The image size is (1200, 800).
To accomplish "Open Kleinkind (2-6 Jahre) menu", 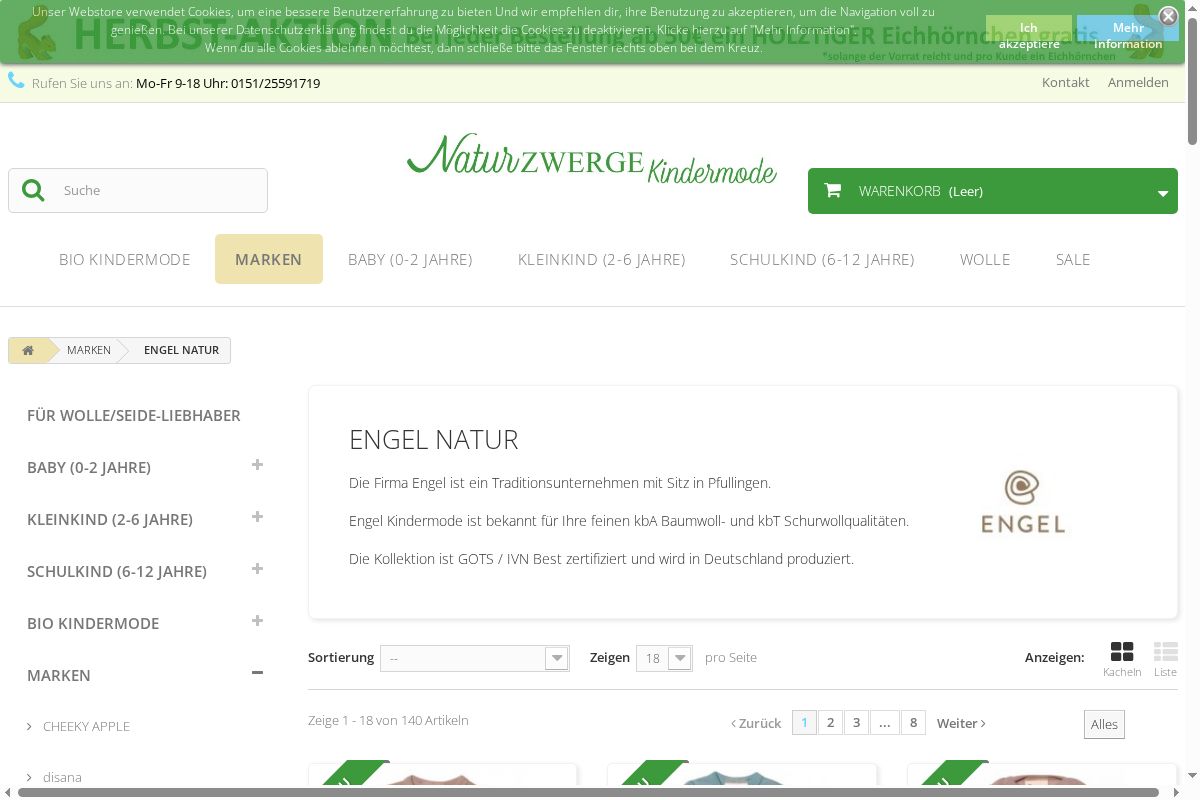I will [602, 259].
